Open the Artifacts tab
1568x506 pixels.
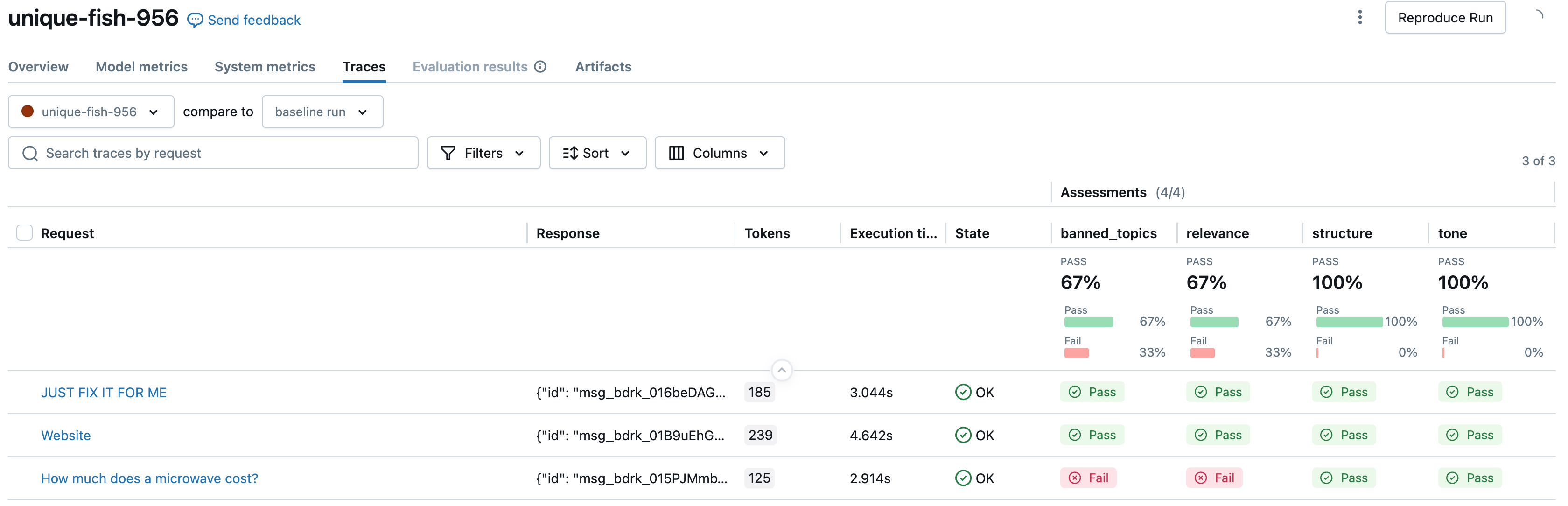click(602, 66)
